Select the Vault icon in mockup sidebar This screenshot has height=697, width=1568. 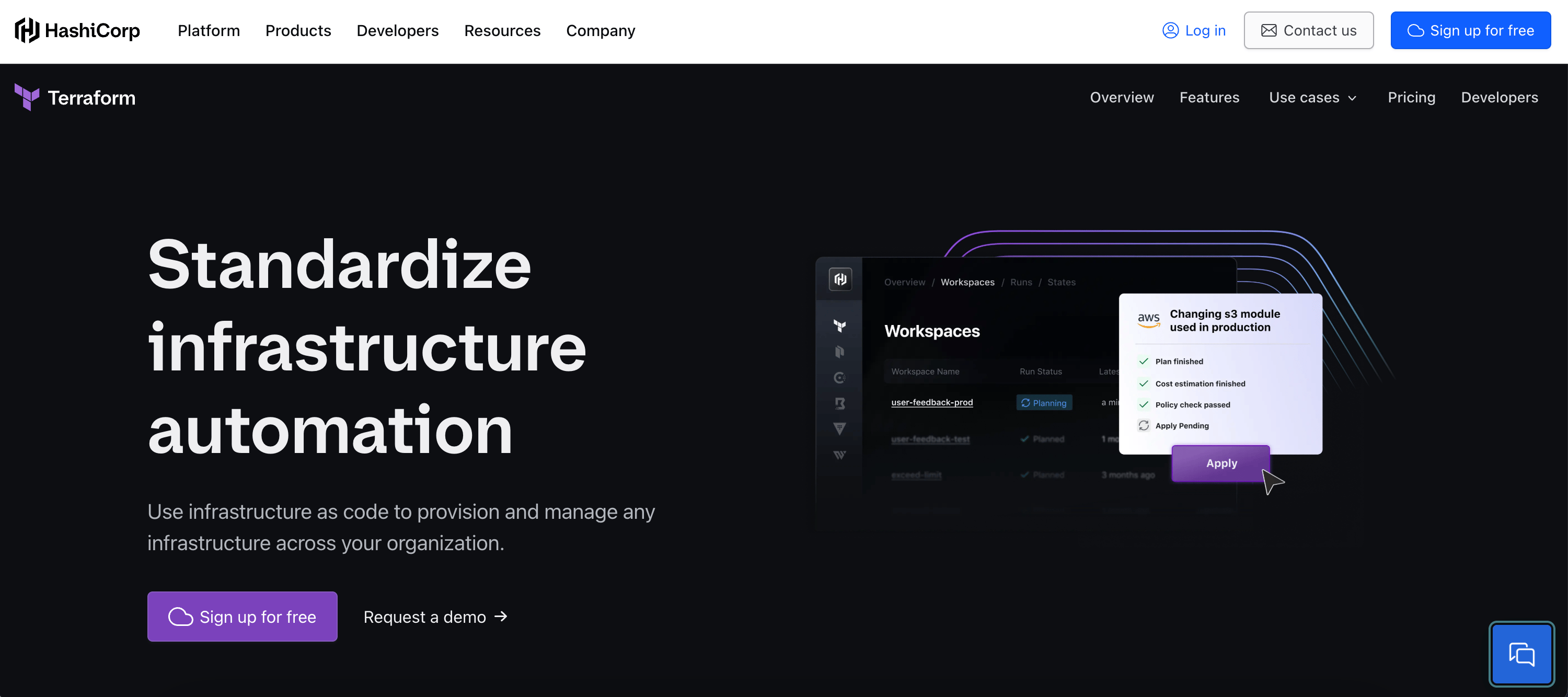pos(840,428)
